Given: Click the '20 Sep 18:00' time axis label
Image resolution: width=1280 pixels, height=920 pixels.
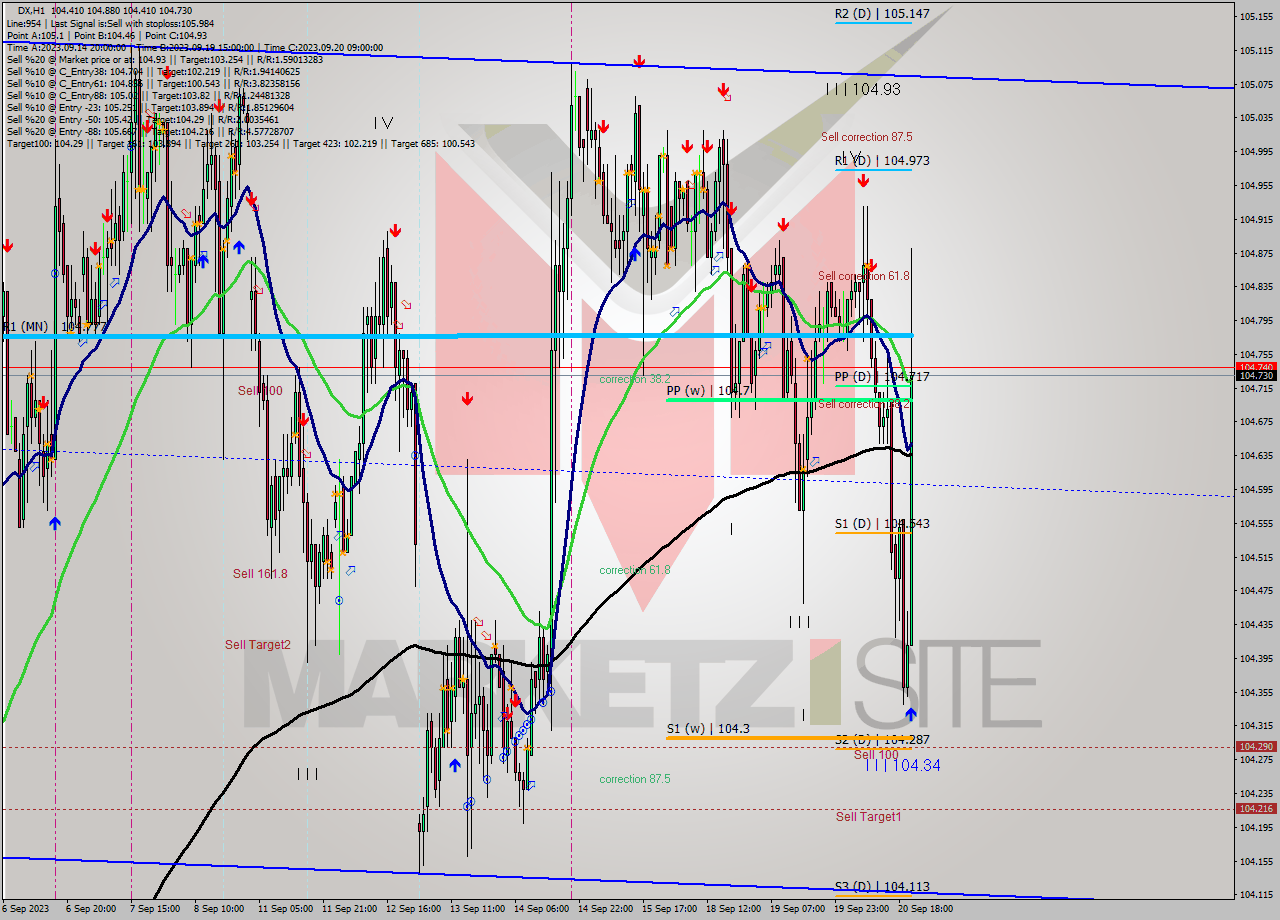Looking at the screenshot, I should (x=926, y=909).
